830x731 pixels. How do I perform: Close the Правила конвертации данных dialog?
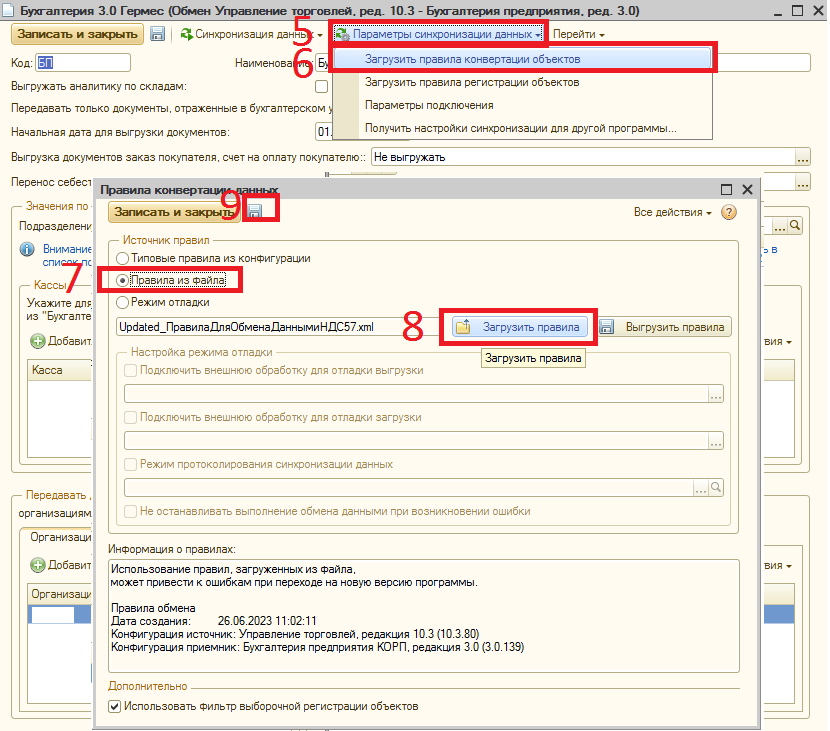747,189
